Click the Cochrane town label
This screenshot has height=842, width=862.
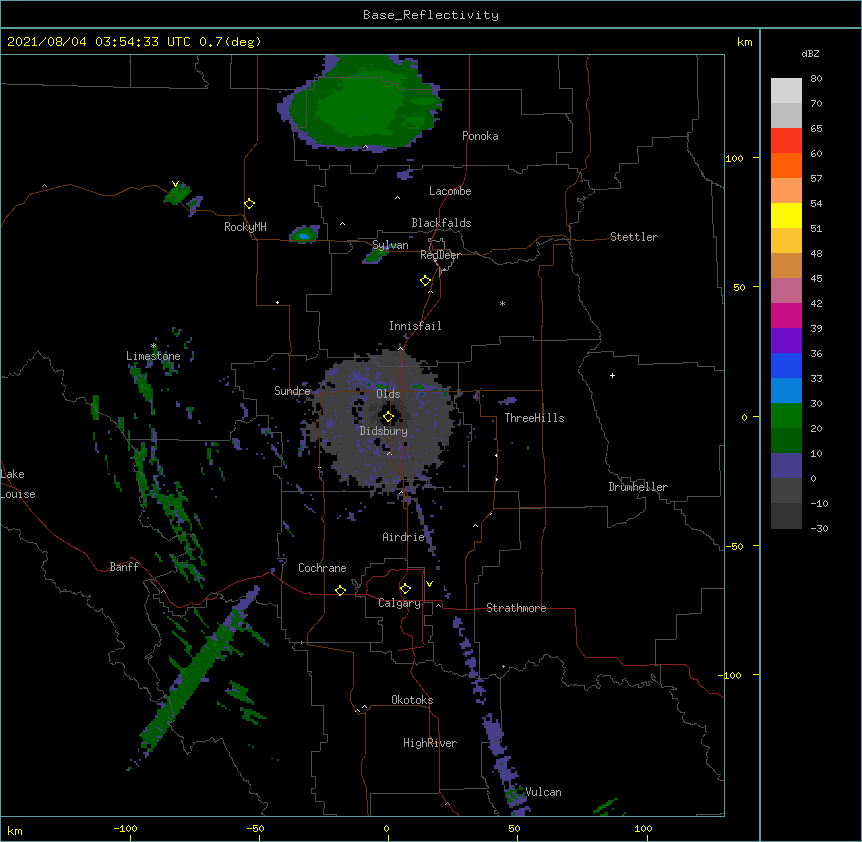pos(322,568)
